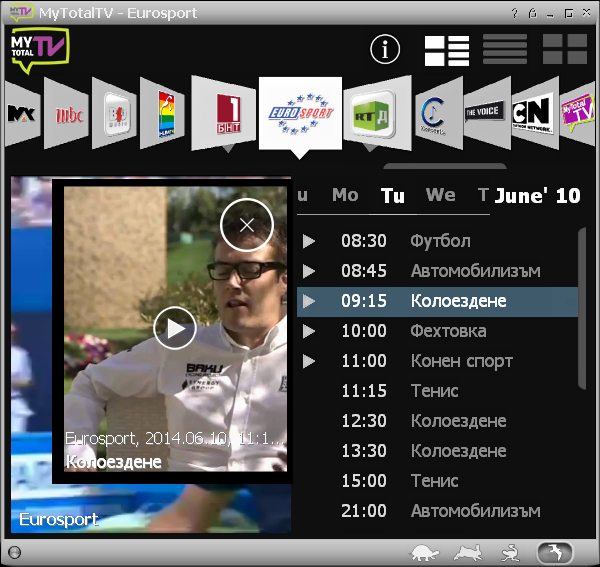Image resolution: width=600 pixels, height=567 pixels.
Task: Select the 09:15 Колоездене program
Action: 437,301
